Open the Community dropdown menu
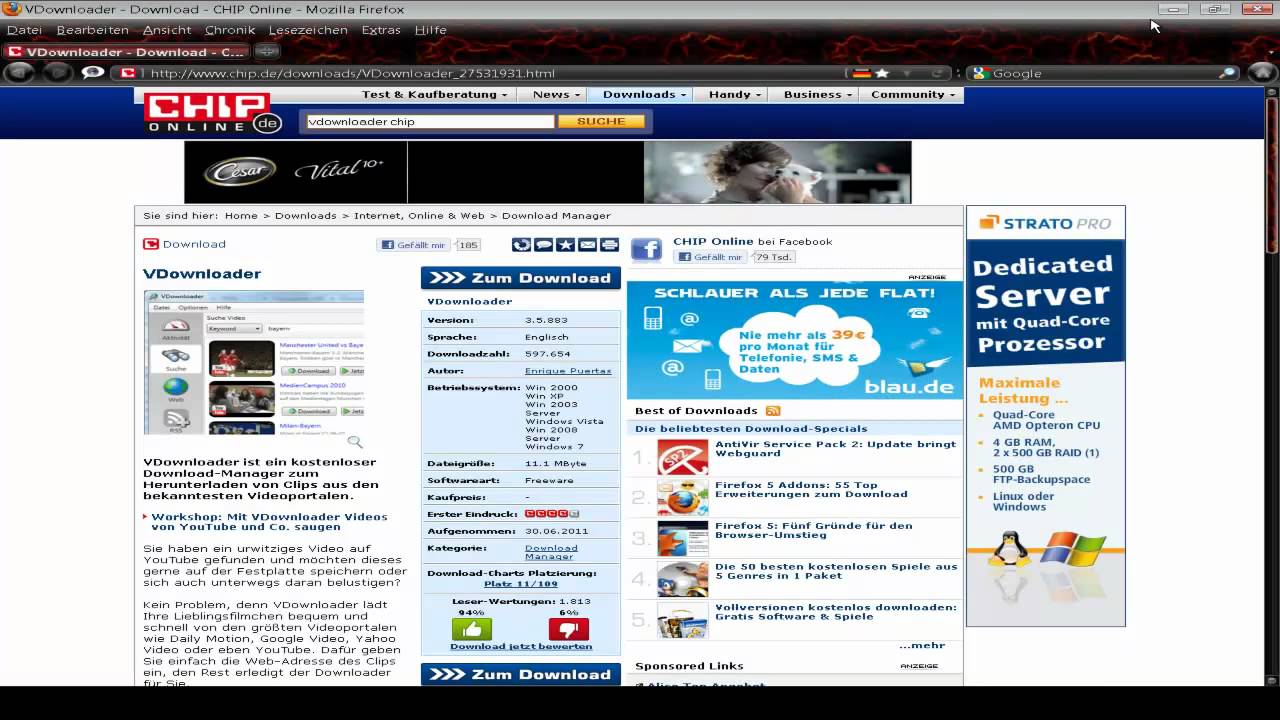Viewport: 1280px width, 720px height. 912,94
